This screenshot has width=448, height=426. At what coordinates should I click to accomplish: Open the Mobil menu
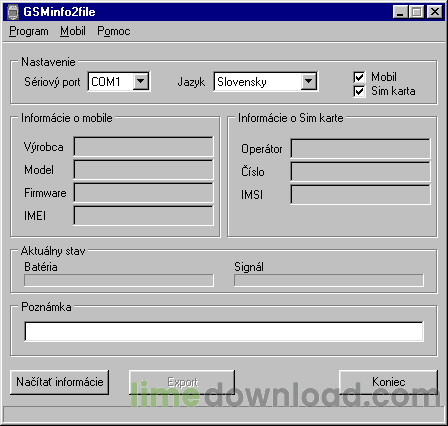tap(73, 31)
